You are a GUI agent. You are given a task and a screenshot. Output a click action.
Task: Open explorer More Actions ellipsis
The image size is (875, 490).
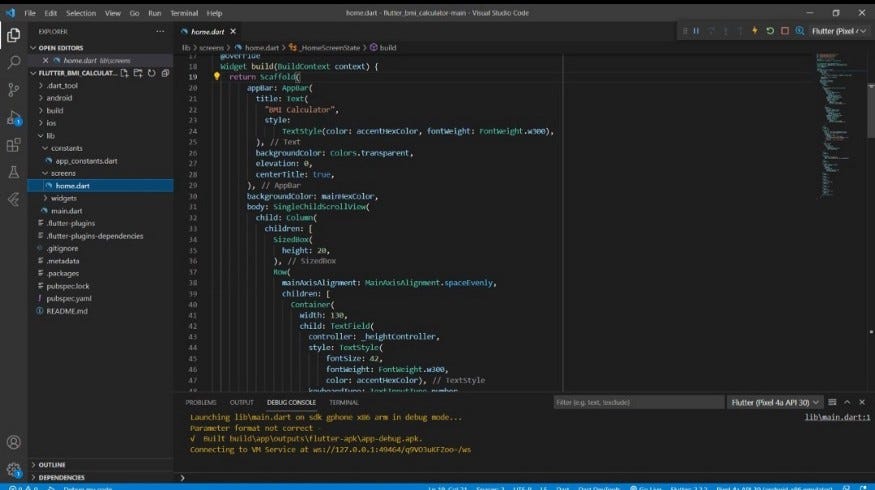pos(160,32)
